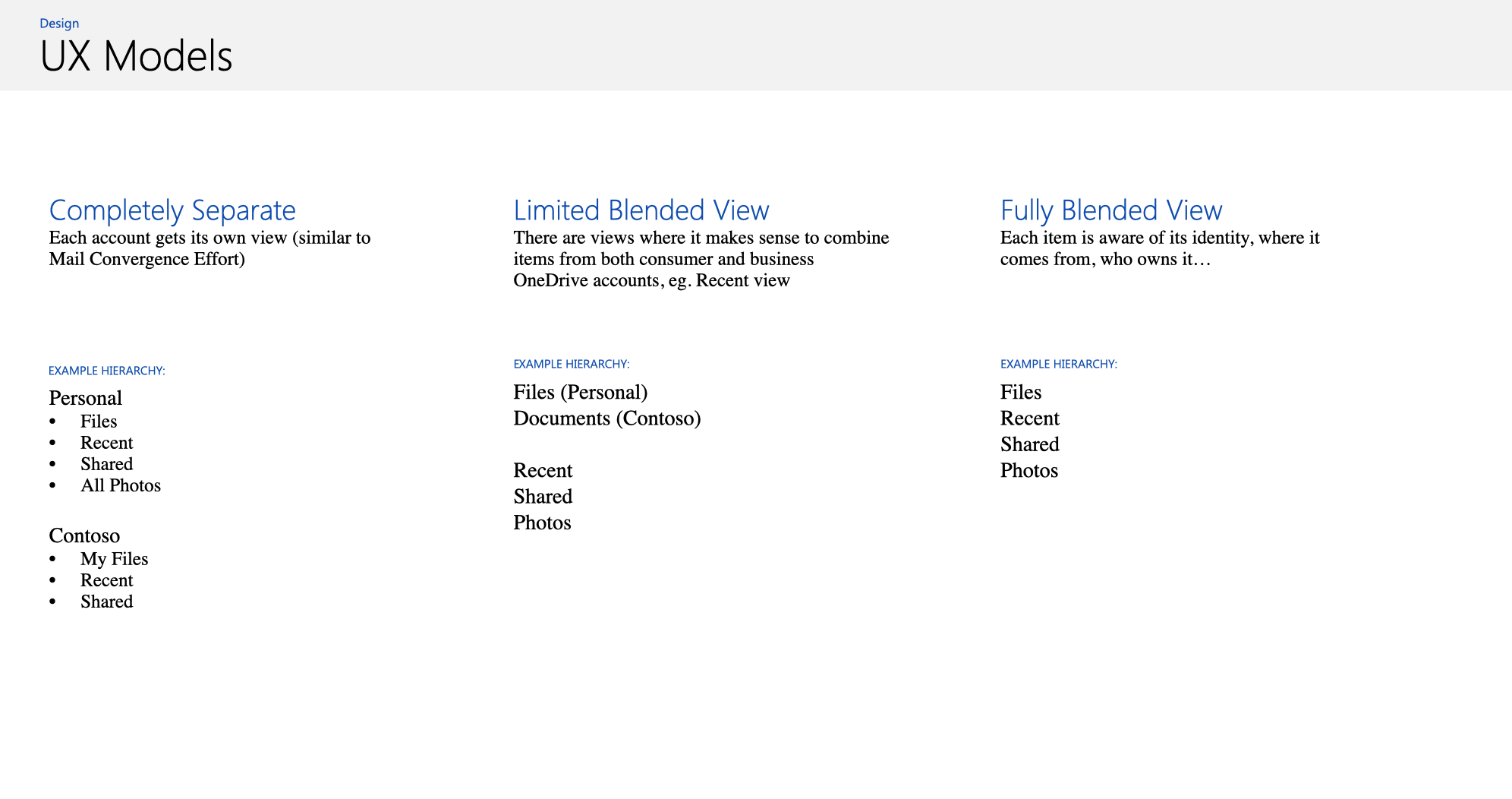The image size is (1512, 799).
Task: Click Recent in the Fully Blended hierarchy
Action: tap(1030, 418)
